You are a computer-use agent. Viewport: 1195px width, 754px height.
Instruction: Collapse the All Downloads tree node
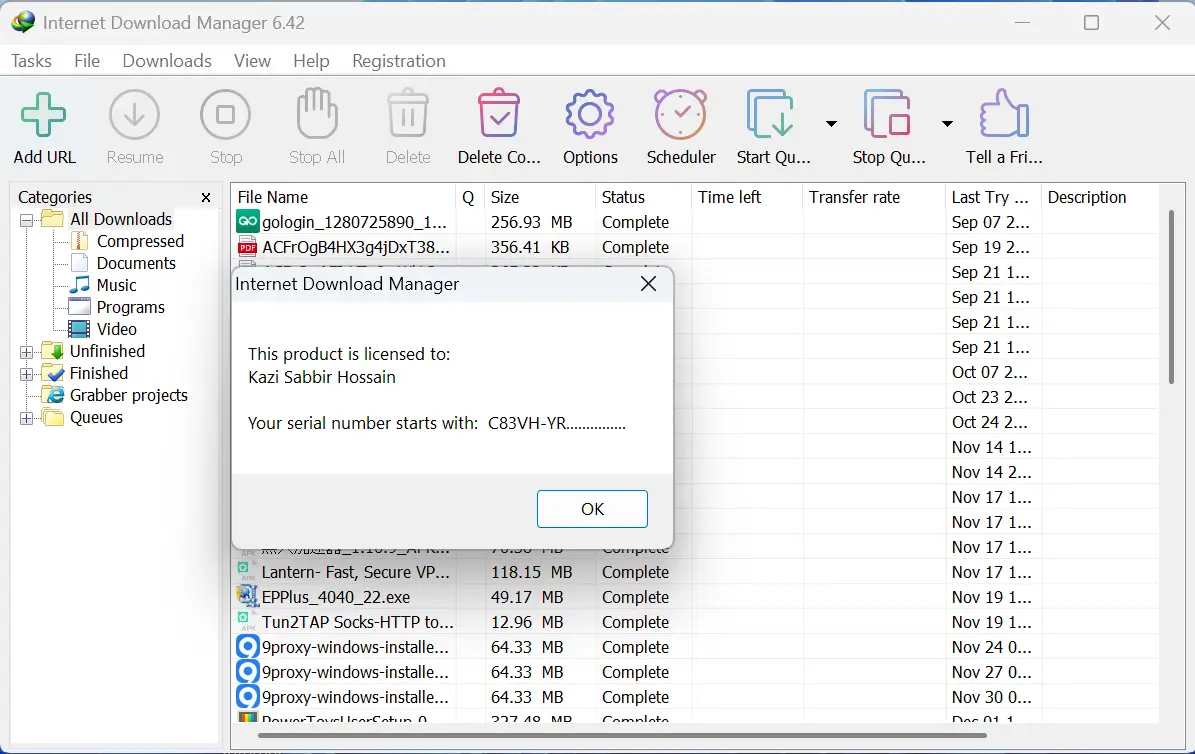point(27,219)
